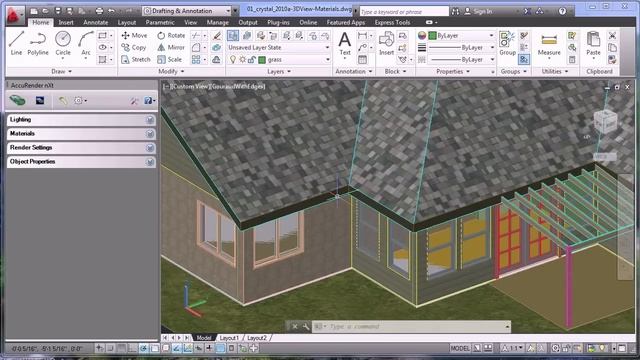Image resolution: width=640 pixels, height=360 pixels.
Task: Click the ViewCube in the viewport
Action: [605, 121]
